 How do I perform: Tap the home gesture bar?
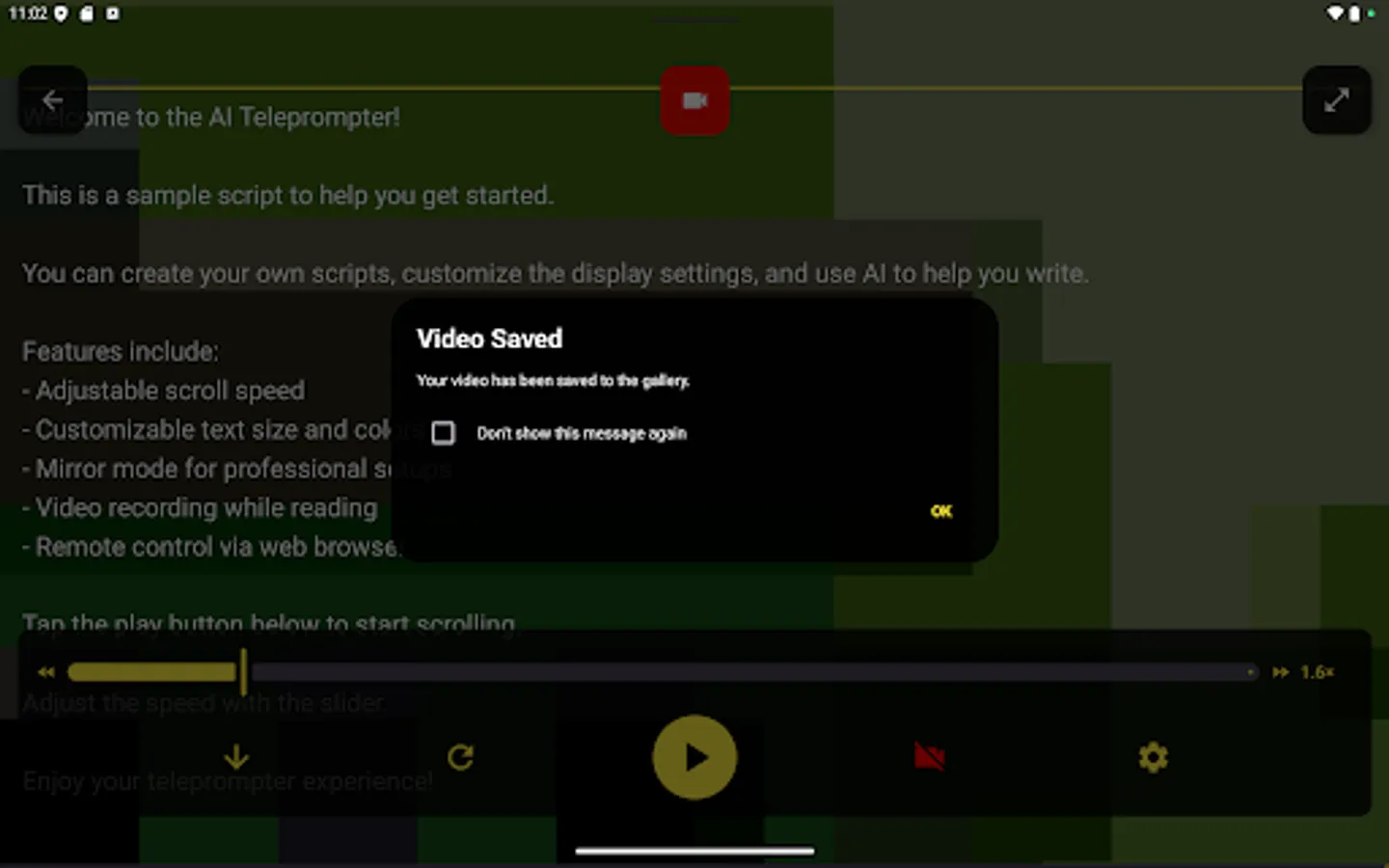[x=694, y=852]
